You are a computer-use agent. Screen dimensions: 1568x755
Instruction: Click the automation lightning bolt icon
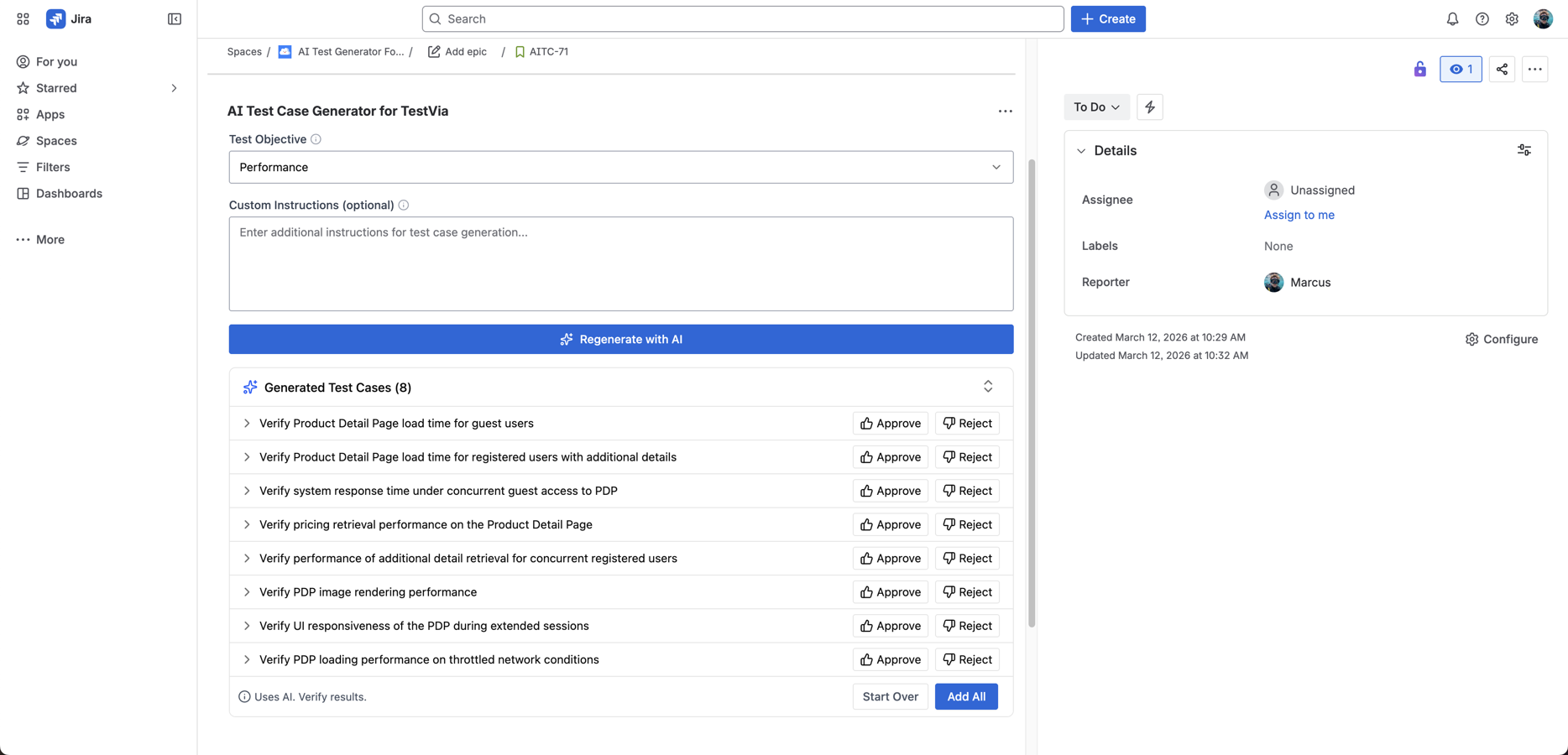(1150, 107)
